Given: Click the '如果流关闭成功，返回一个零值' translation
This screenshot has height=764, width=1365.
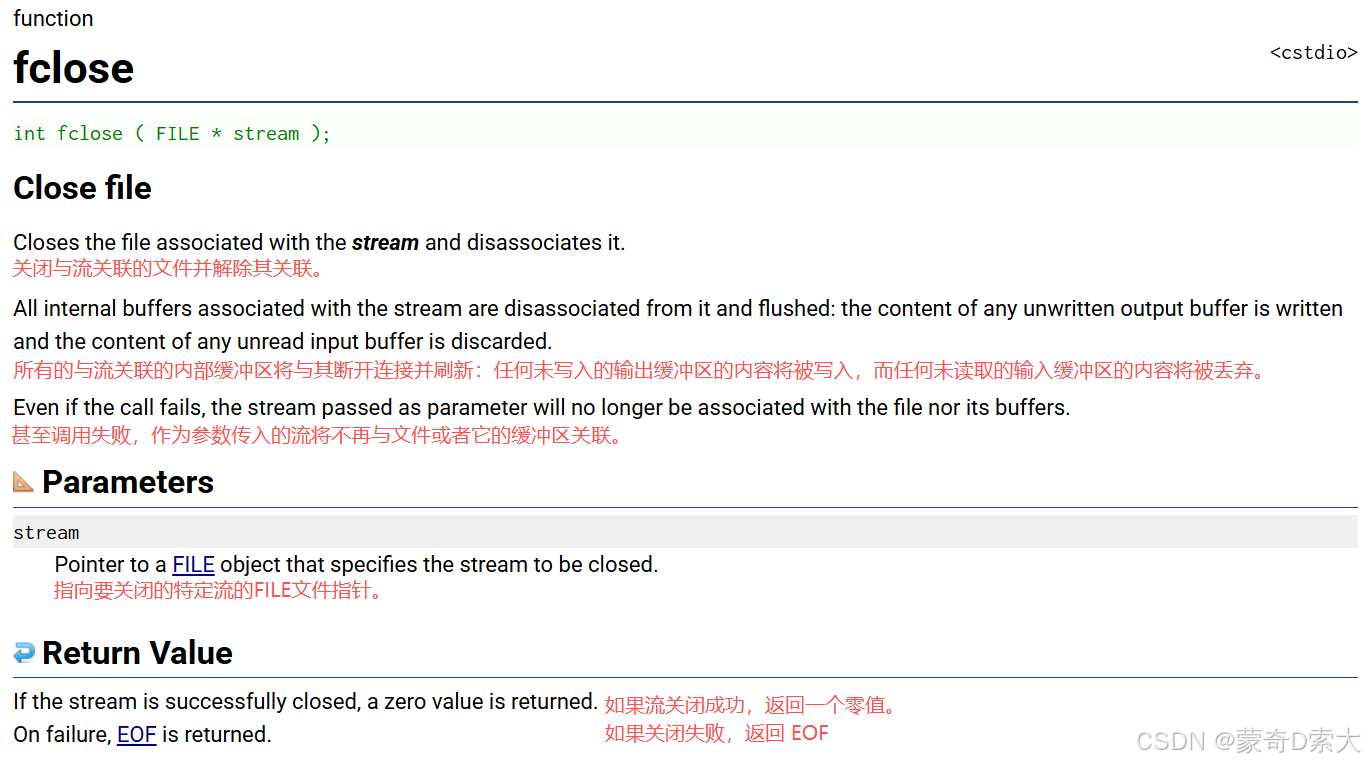Looking at the screenshot, I should [750, 705].
